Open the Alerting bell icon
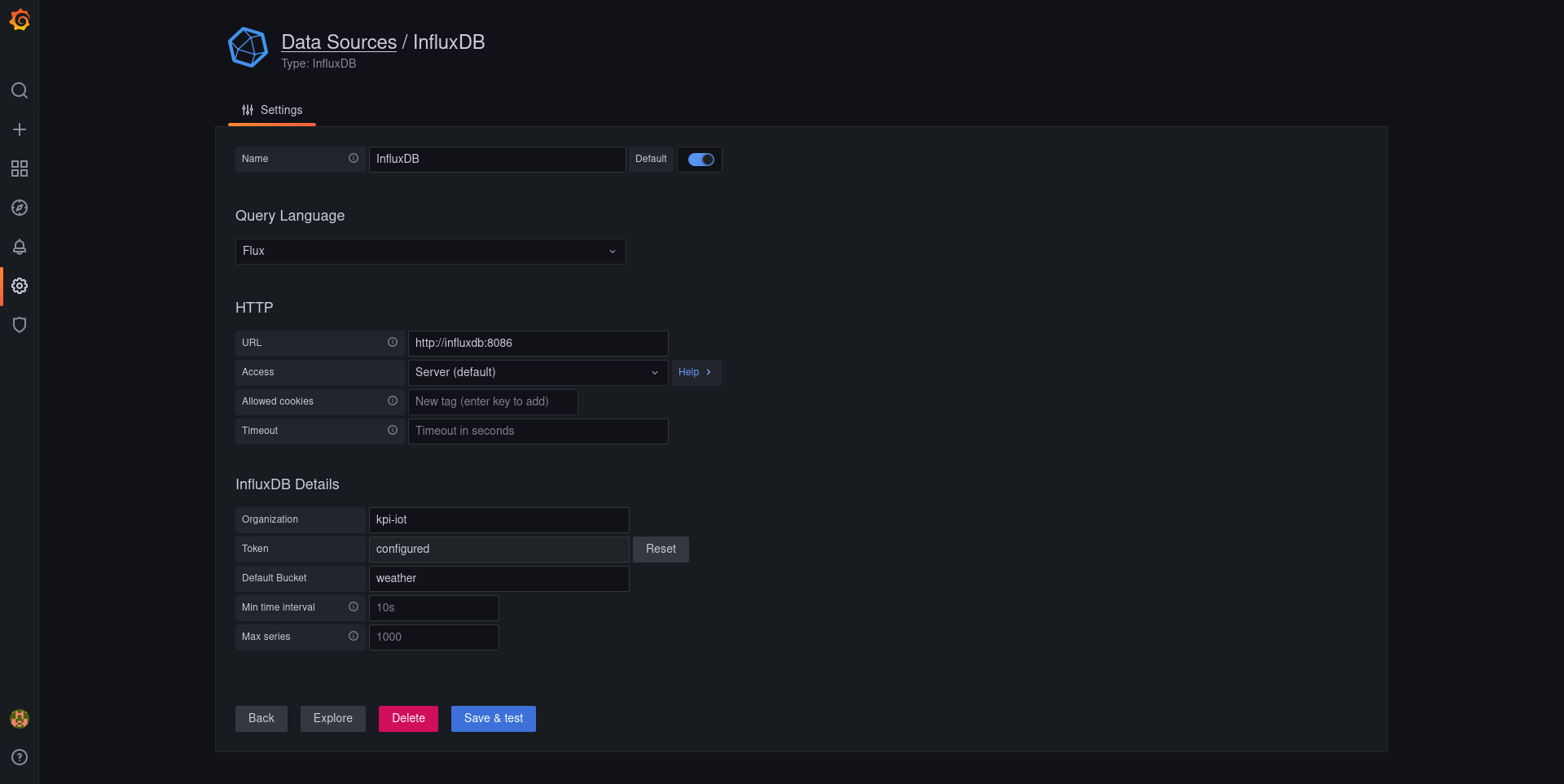Screen dimensions: 1564x784 (x=20, y=247)
